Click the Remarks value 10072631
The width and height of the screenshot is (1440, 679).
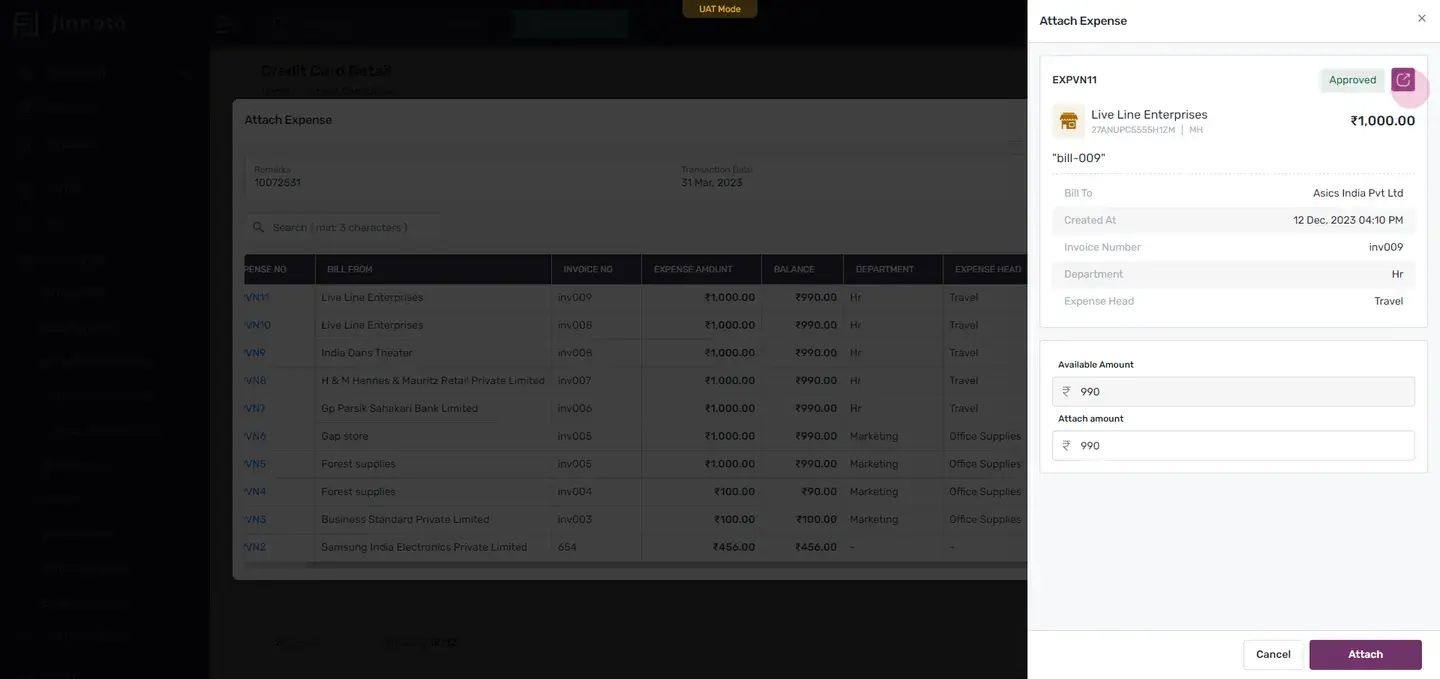click(x=277, y=183)
